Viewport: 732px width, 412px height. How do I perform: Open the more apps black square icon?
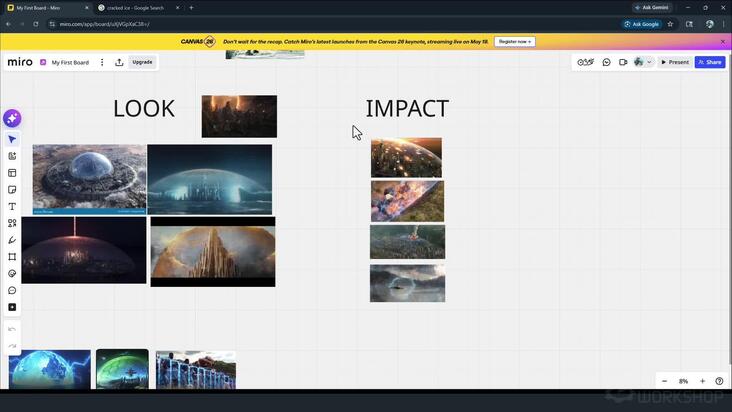pyautogui.click(x=12, y=307)
